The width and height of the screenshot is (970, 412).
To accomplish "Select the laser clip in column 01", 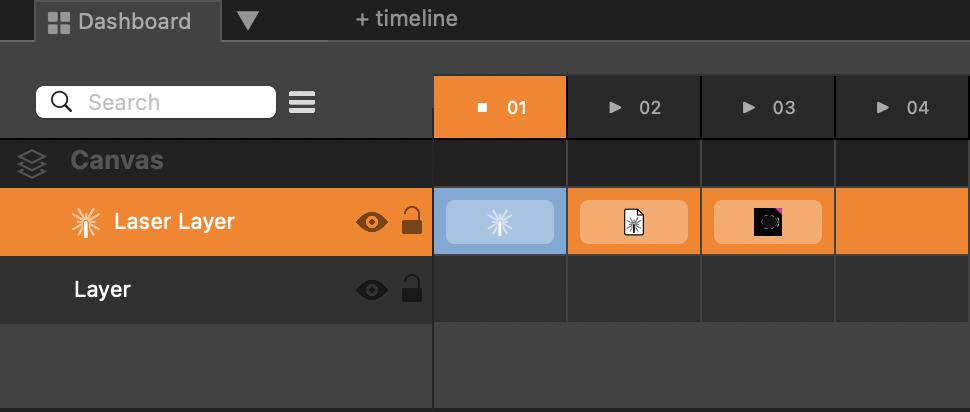I will point(500,222).
